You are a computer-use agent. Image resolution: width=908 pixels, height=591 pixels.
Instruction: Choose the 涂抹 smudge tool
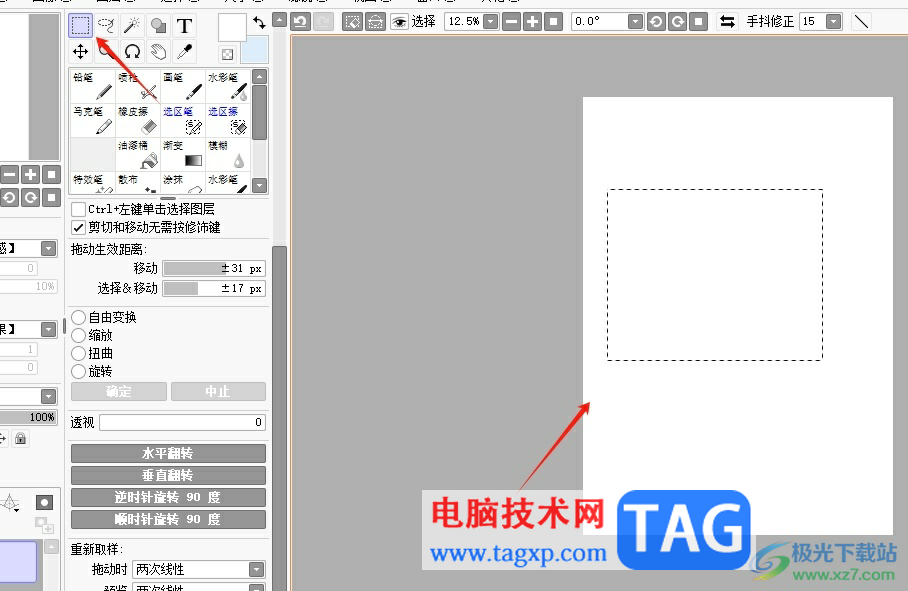coord(183,182)
